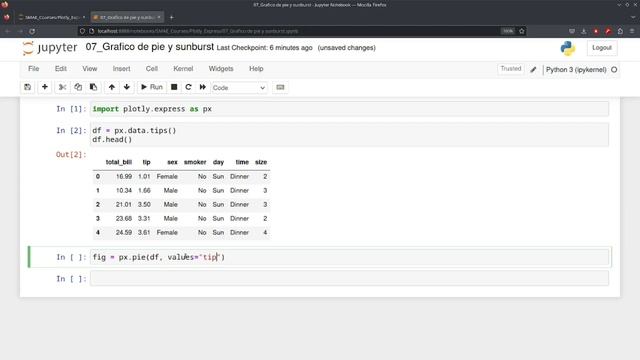Open the cell type Code dropdown
The image size is (640, 360).
pyautogui.click(x=239, y=88)
